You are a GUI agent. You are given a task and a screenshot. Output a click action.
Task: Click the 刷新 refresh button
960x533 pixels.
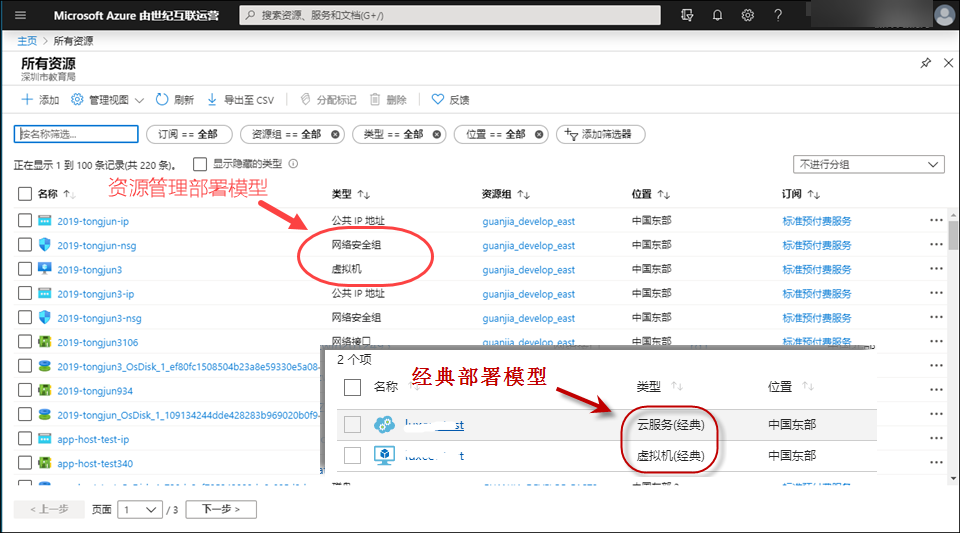[x=174, y=100]
